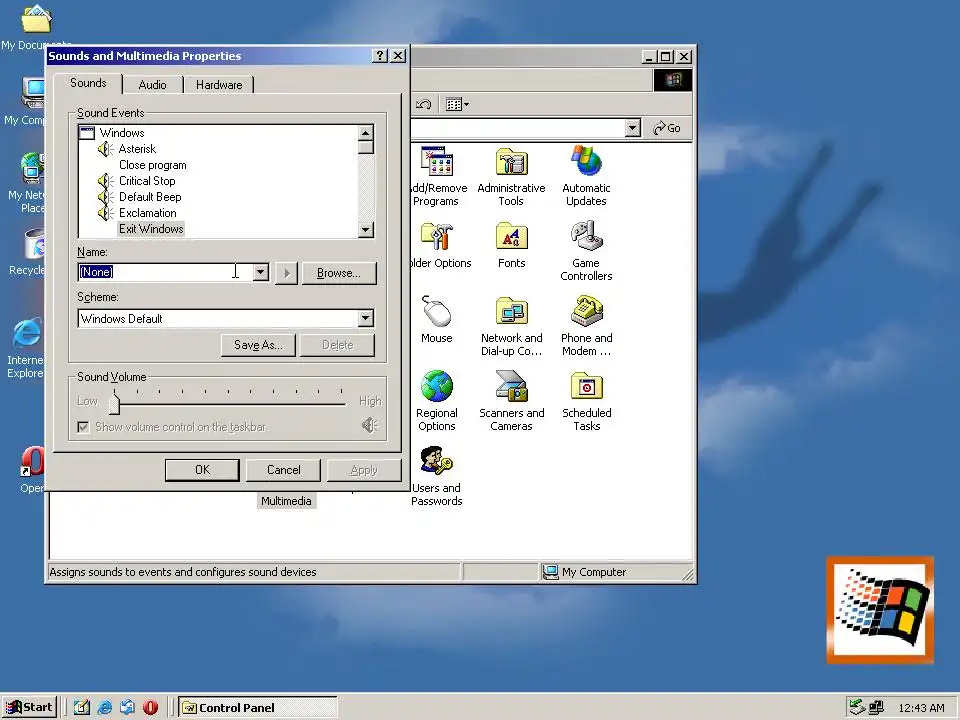Select Exit Windows sound event
Screen dimensions: 960x720
tap(151, 229)
